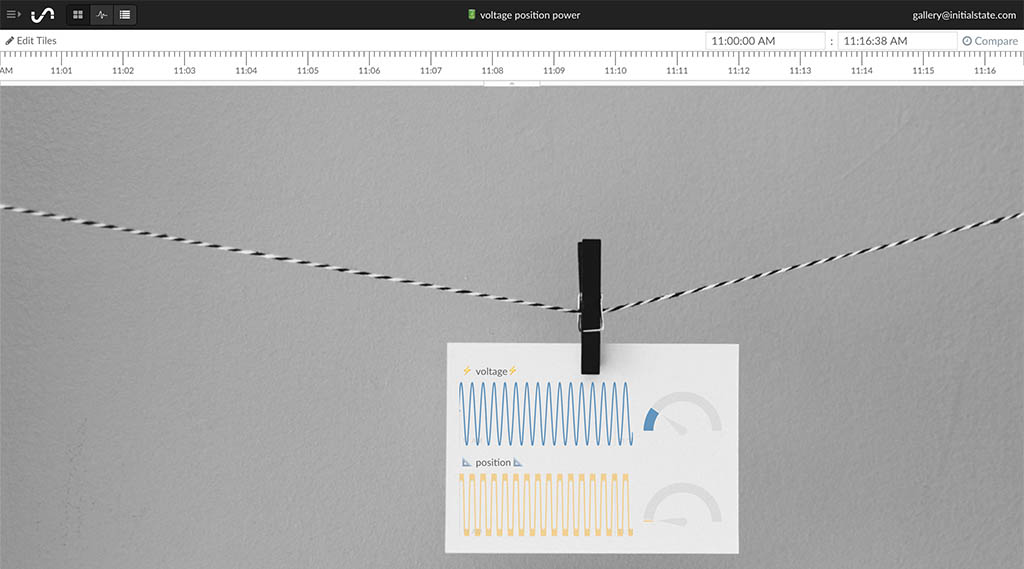Edit the end time field 11:16:38 AM
Screen dimensions: 1024x569
pos(897,41)
